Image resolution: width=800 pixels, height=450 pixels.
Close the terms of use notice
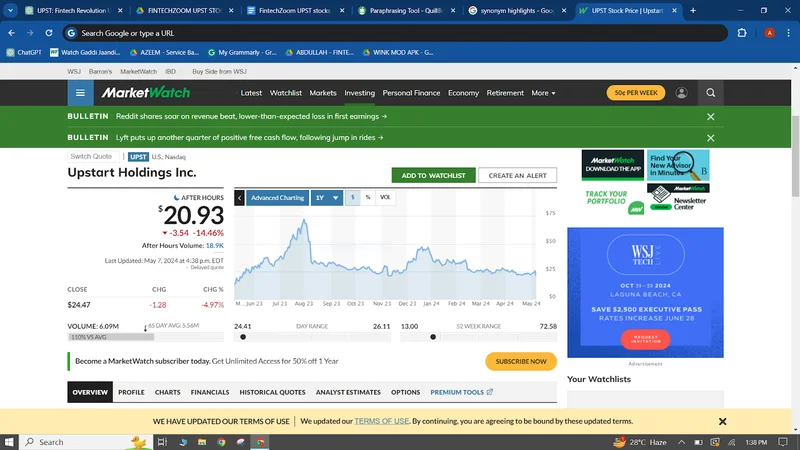point(722,421)
